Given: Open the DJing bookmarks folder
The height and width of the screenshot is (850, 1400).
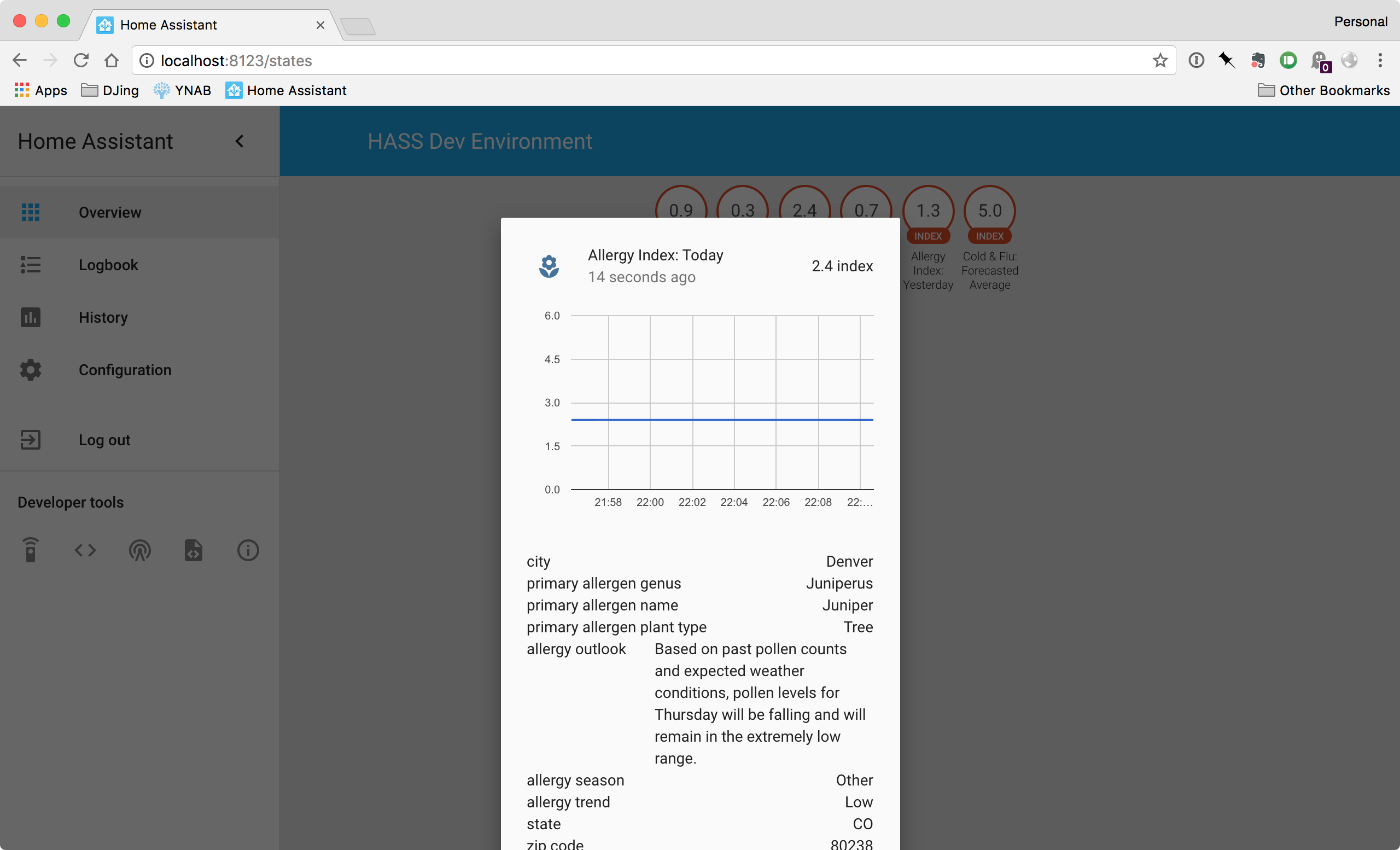Looking at the screenshot, I should (x=110, y=90).
